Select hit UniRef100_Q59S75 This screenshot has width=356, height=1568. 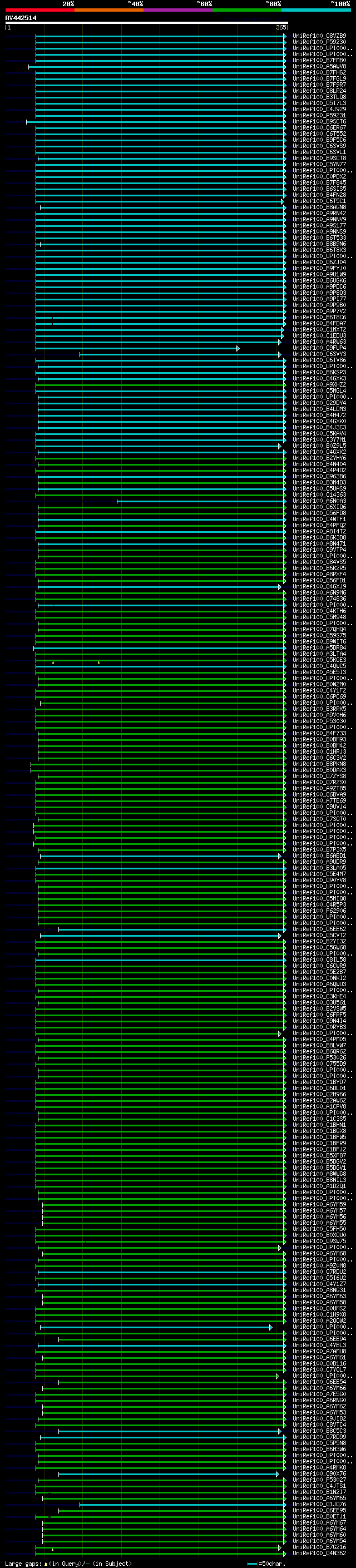pos(319,635)
